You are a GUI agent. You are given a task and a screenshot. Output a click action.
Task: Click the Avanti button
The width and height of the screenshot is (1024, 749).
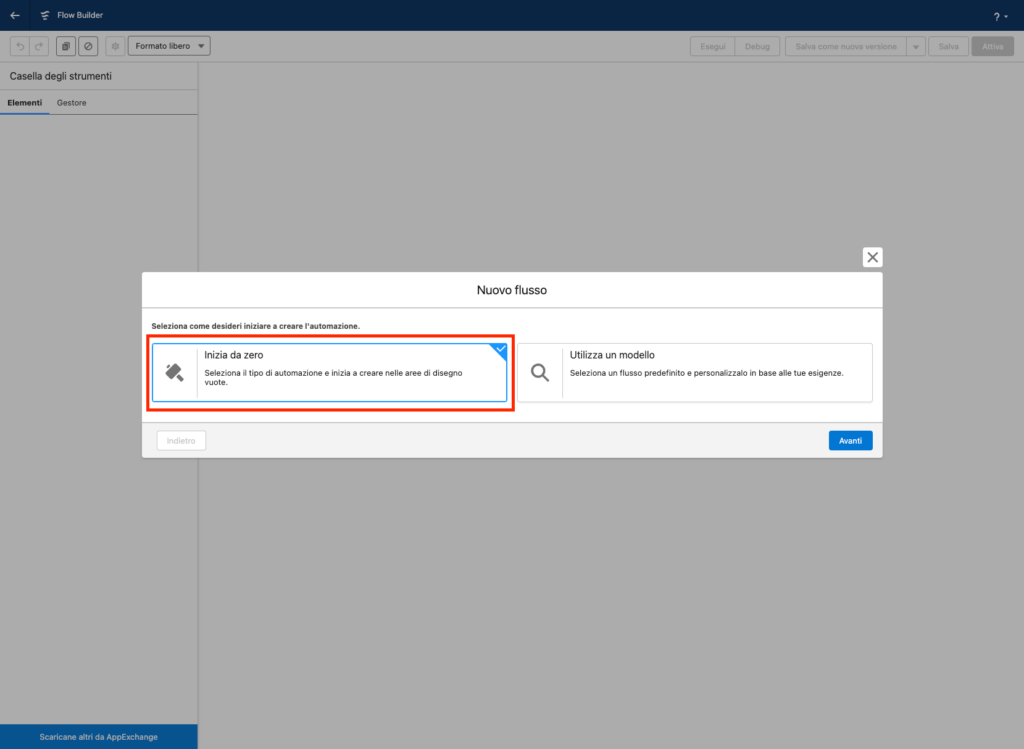[x=850, y=440]
